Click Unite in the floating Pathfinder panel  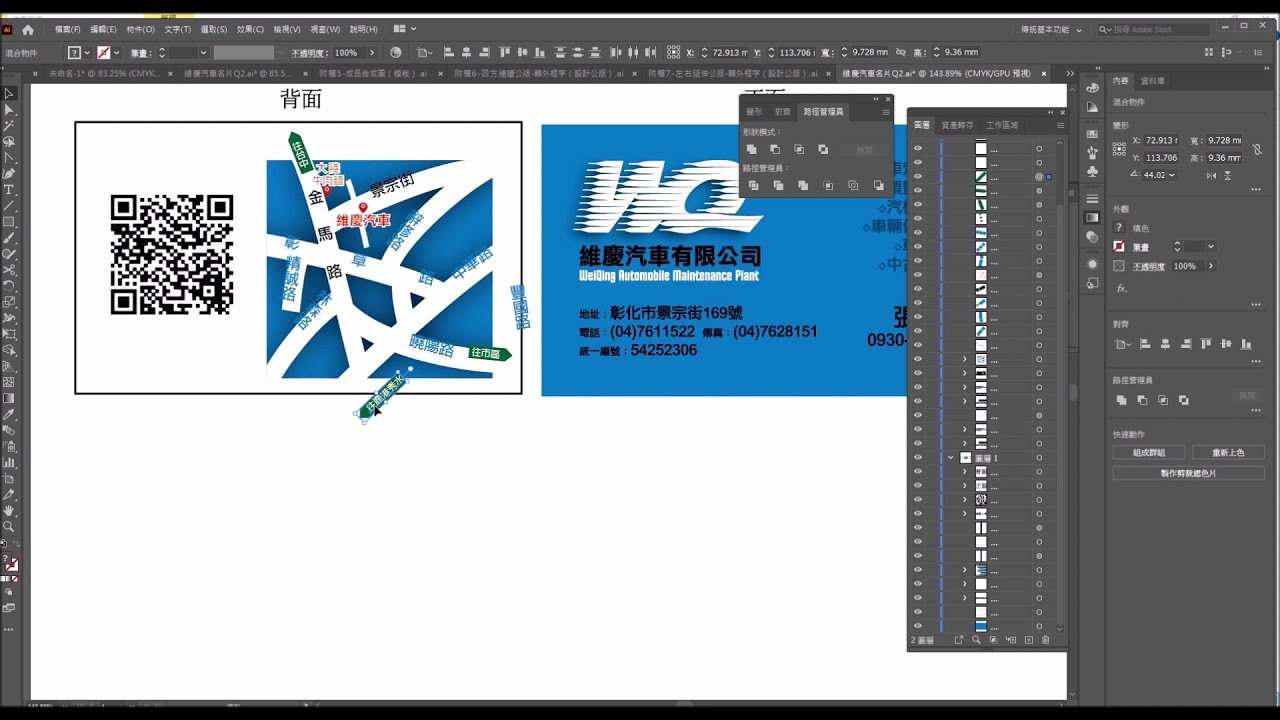752,149
